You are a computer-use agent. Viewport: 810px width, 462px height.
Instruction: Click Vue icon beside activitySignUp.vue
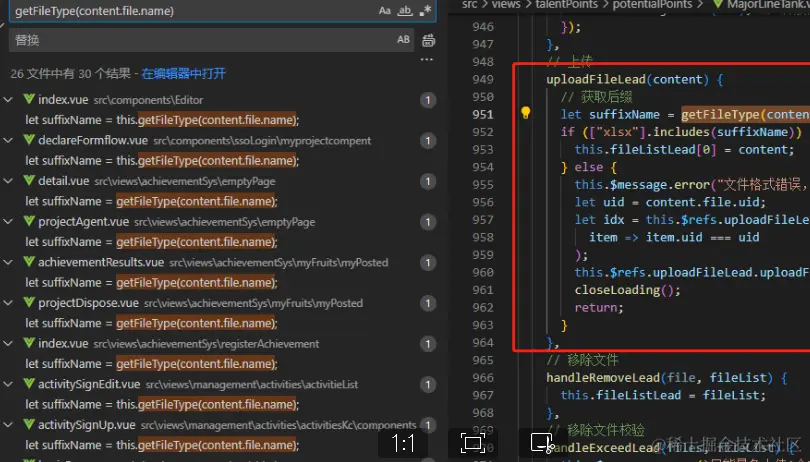pyautogui.click(x=29, y=424)
